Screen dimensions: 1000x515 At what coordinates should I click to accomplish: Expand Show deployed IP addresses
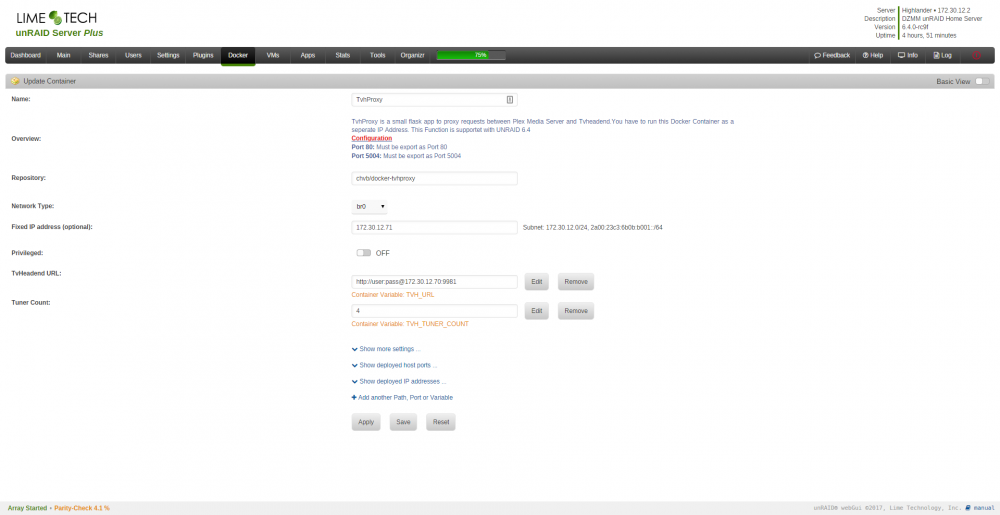[x=399, y=381]
